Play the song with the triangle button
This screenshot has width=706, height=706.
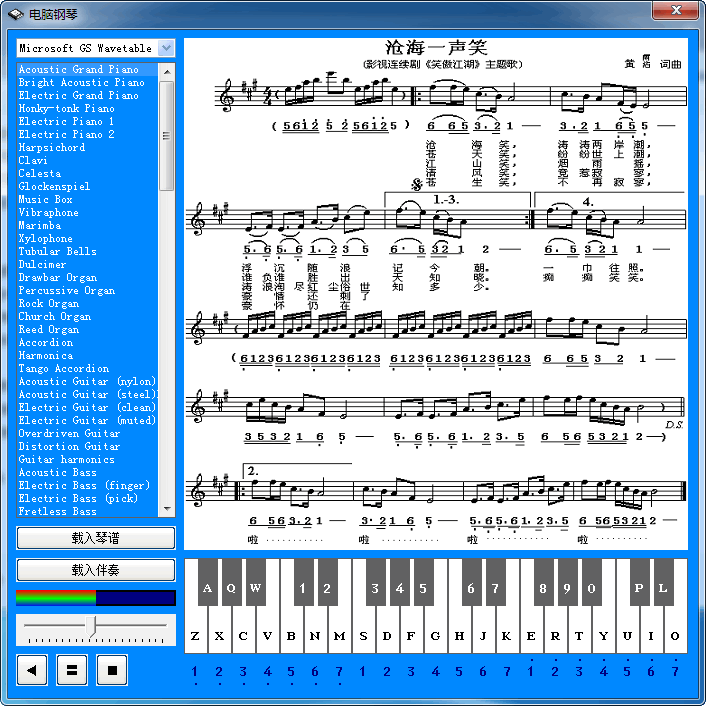coord(32,670)
